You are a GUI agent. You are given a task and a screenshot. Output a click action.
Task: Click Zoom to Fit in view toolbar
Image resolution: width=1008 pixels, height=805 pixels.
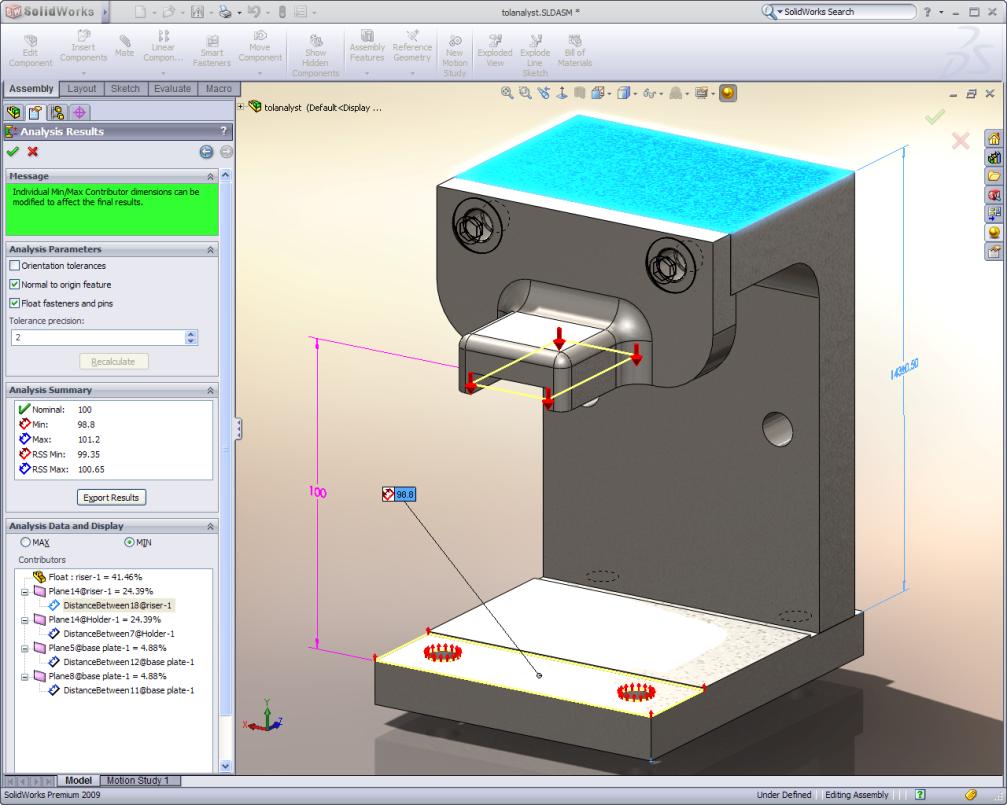pos(507,93)
